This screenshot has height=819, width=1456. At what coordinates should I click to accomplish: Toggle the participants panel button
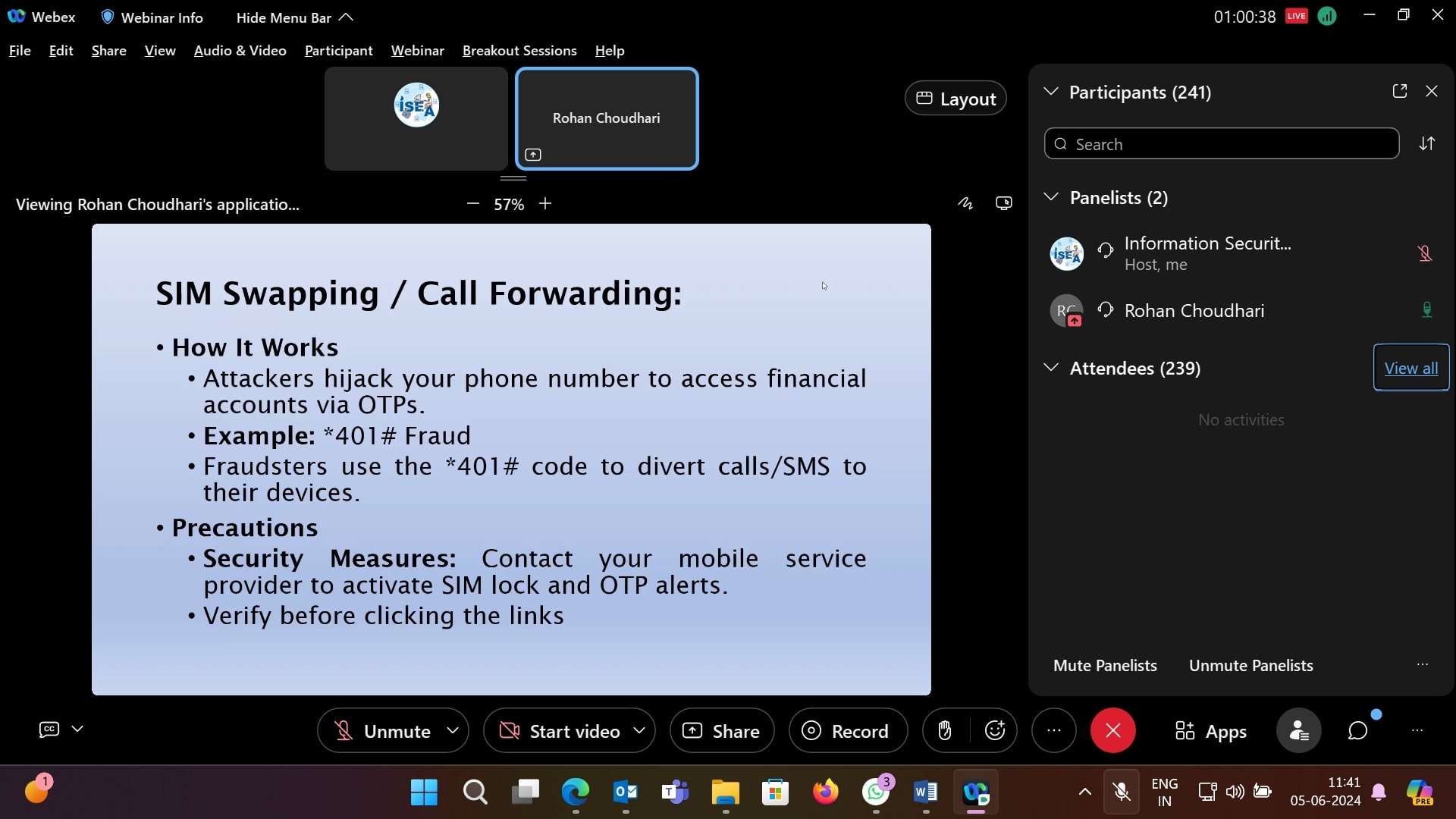1298,731
